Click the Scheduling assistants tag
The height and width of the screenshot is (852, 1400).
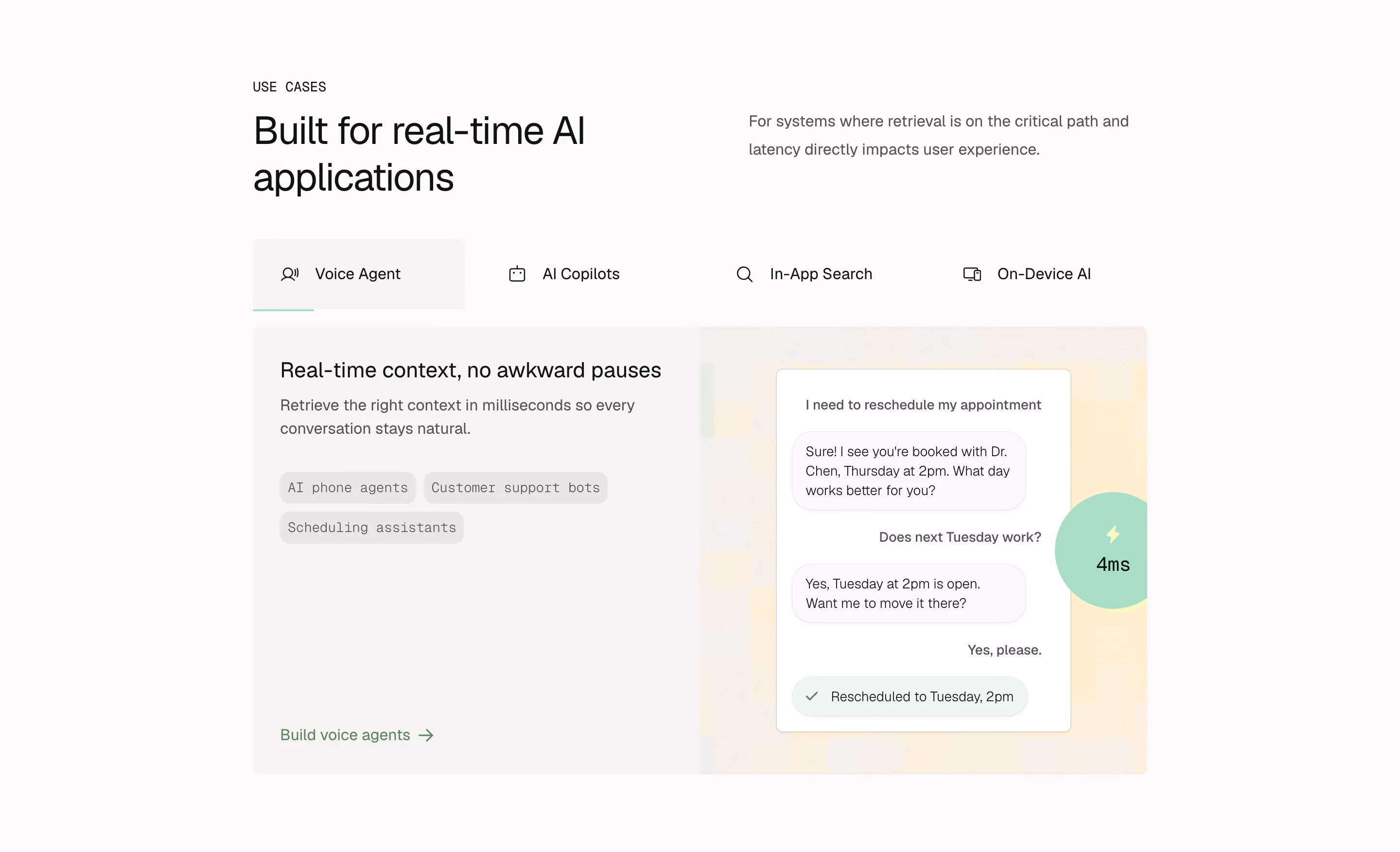click(x=371, y=528)
